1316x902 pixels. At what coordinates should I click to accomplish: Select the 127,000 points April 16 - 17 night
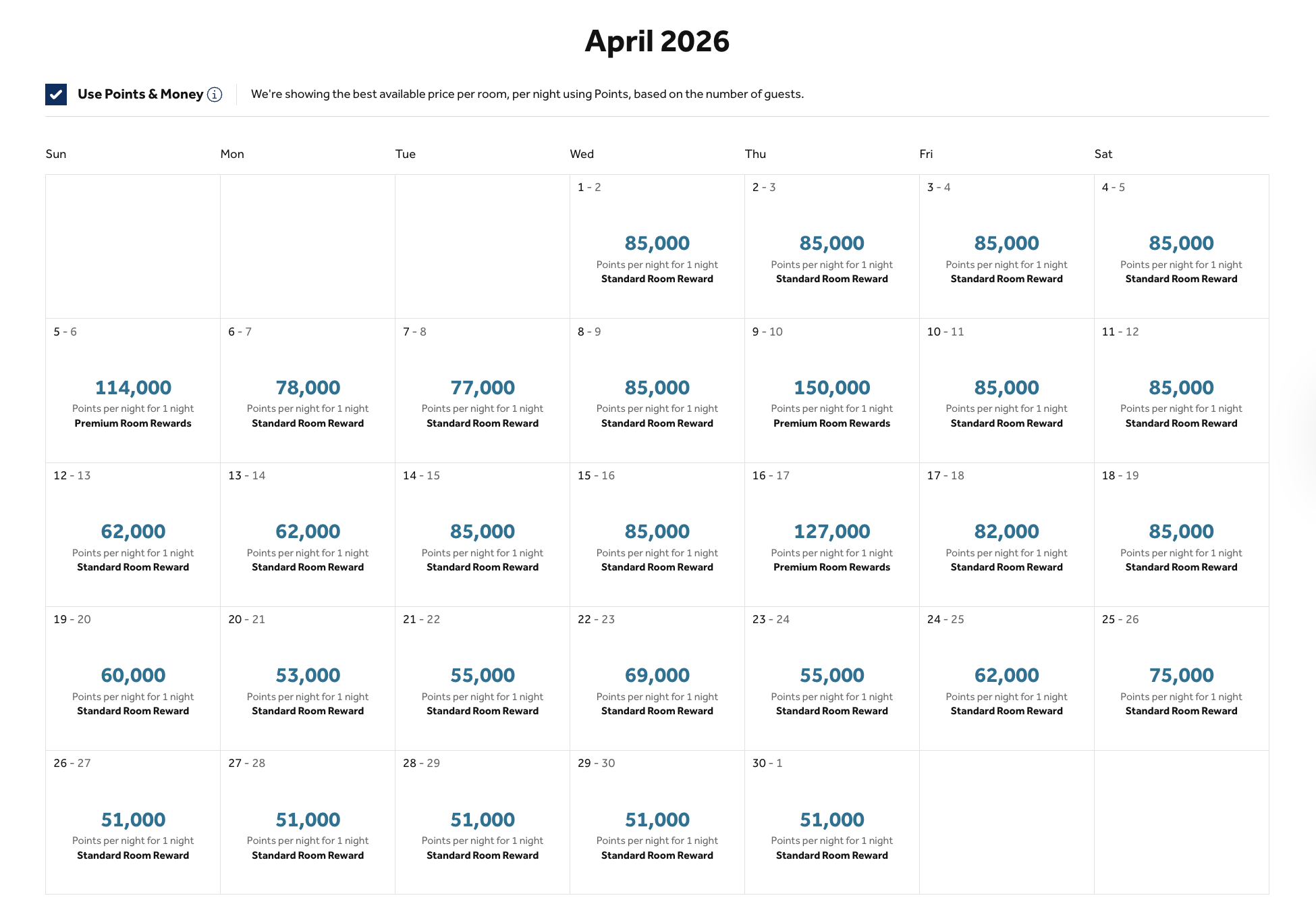point(831,535)
